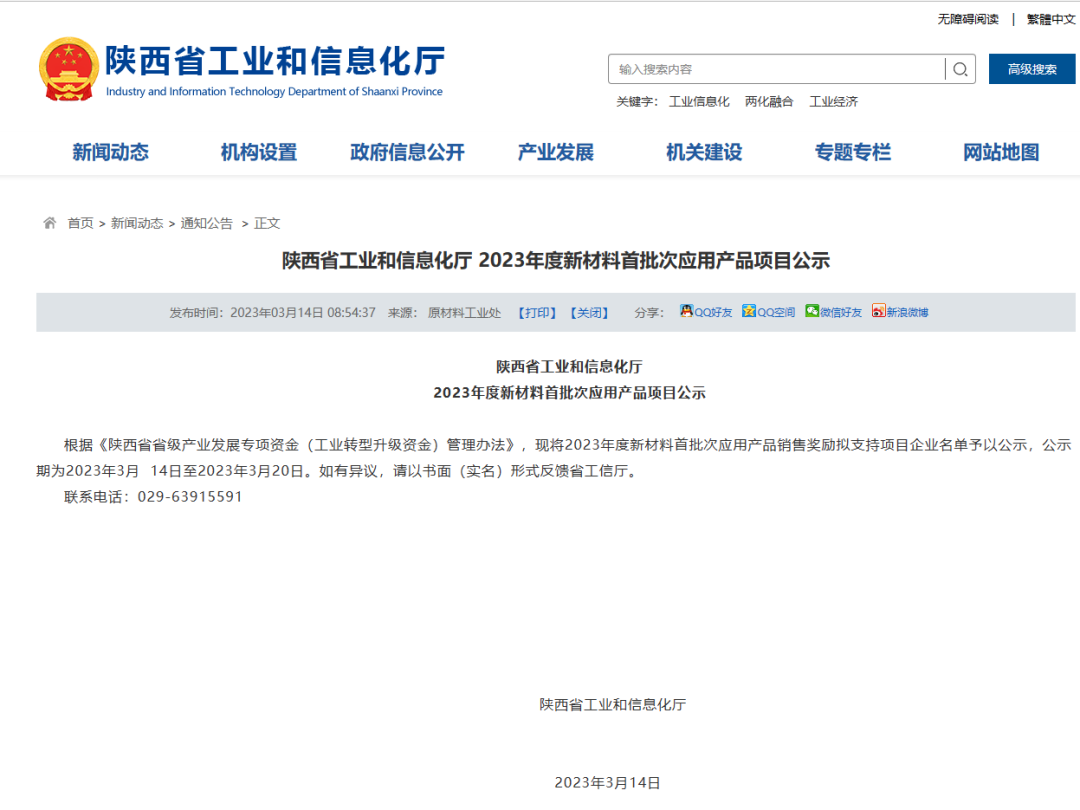
Task: Click the national emblem logo
Action: point(68,70)
